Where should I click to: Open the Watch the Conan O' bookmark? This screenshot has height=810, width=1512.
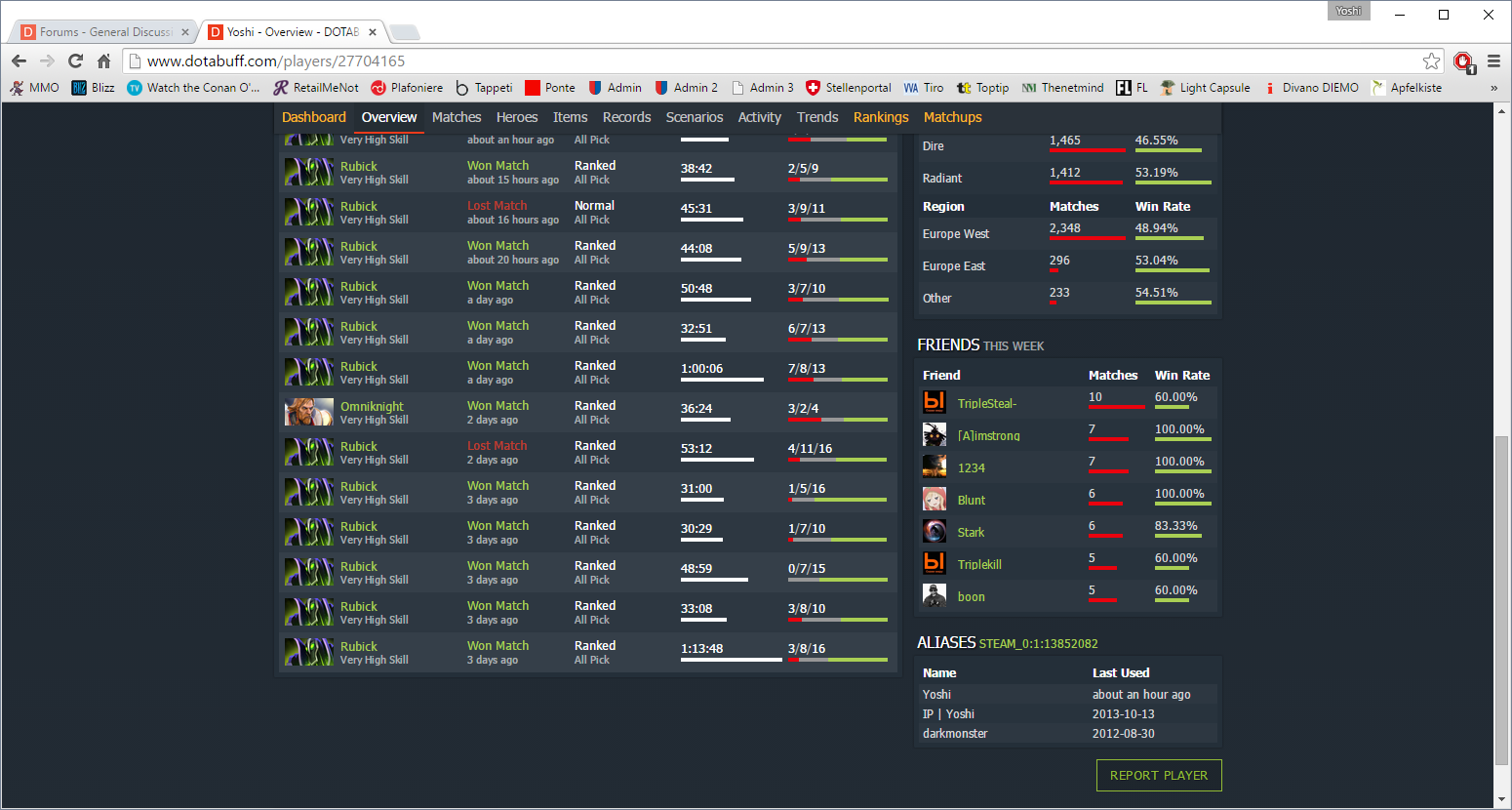(193, 88)
